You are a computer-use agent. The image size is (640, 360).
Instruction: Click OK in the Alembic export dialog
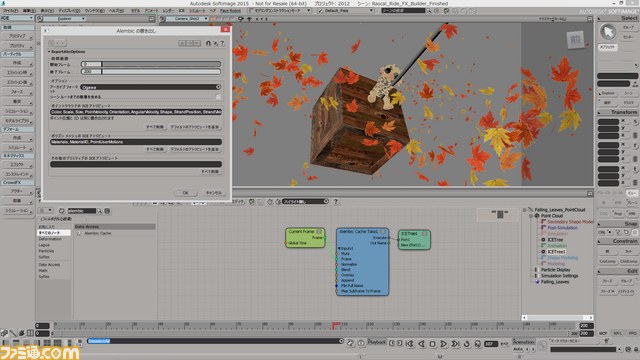186,193
